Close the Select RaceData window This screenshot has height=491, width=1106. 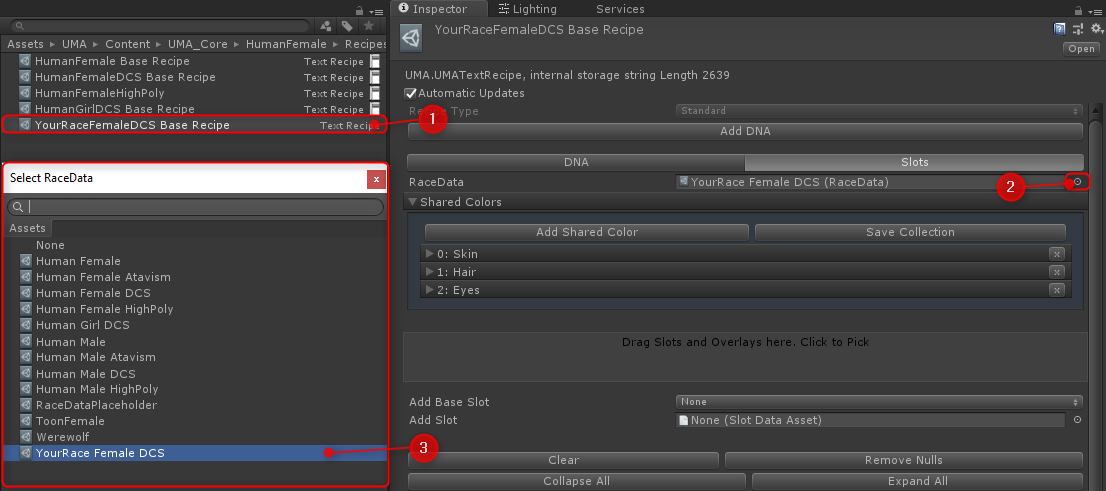click(x=376, y=179)
